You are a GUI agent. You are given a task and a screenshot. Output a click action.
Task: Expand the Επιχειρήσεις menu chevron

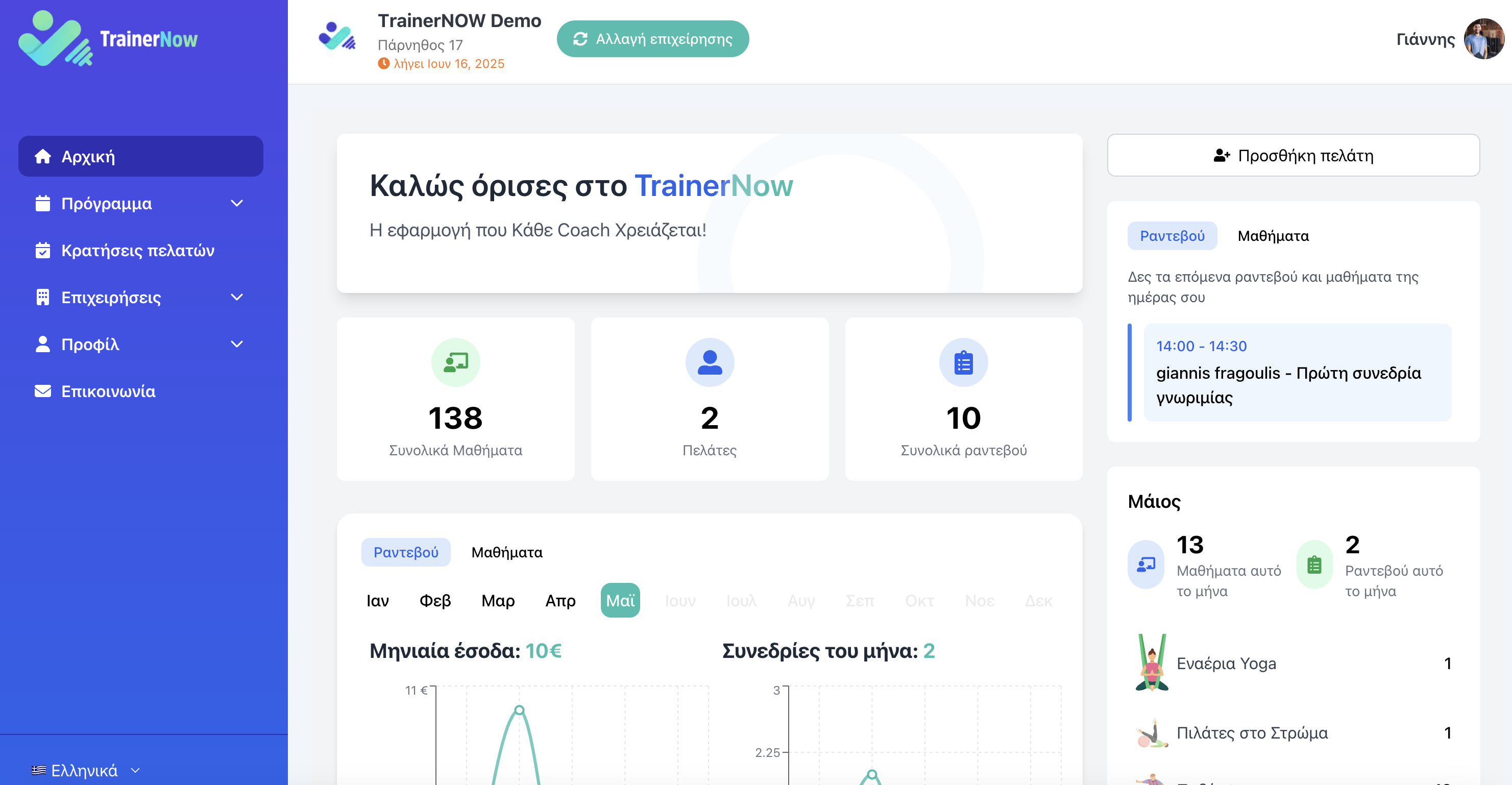click(237, 298)
